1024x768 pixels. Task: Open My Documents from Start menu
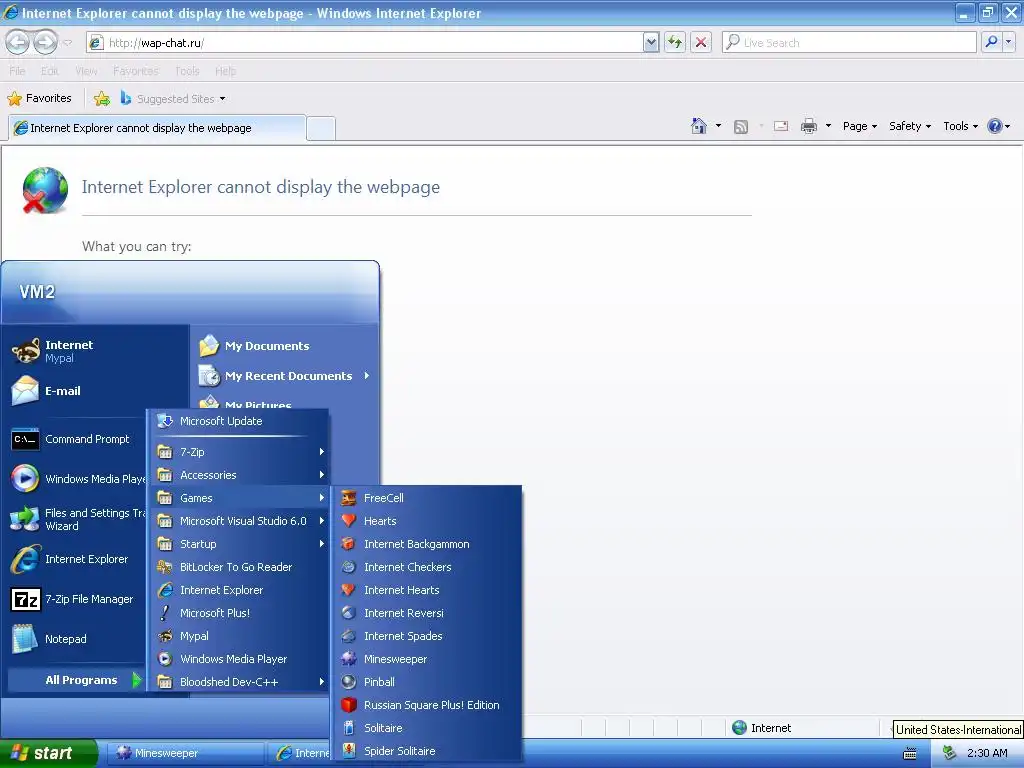click(284, 346)
